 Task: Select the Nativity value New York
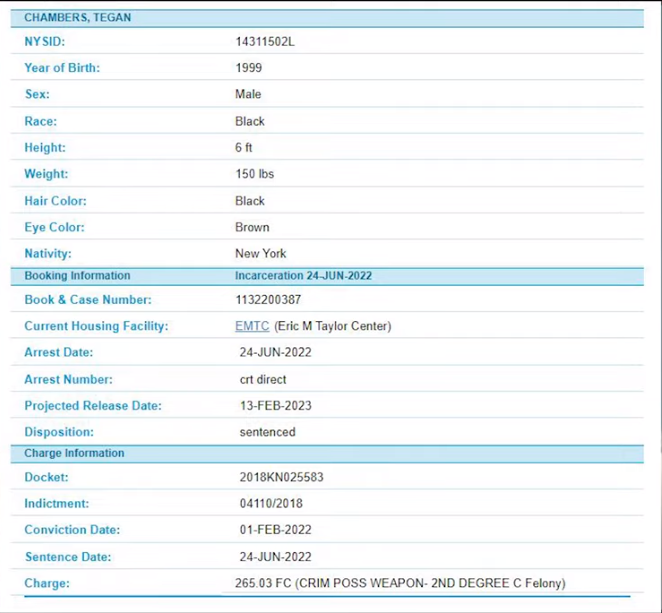(260, 253)
